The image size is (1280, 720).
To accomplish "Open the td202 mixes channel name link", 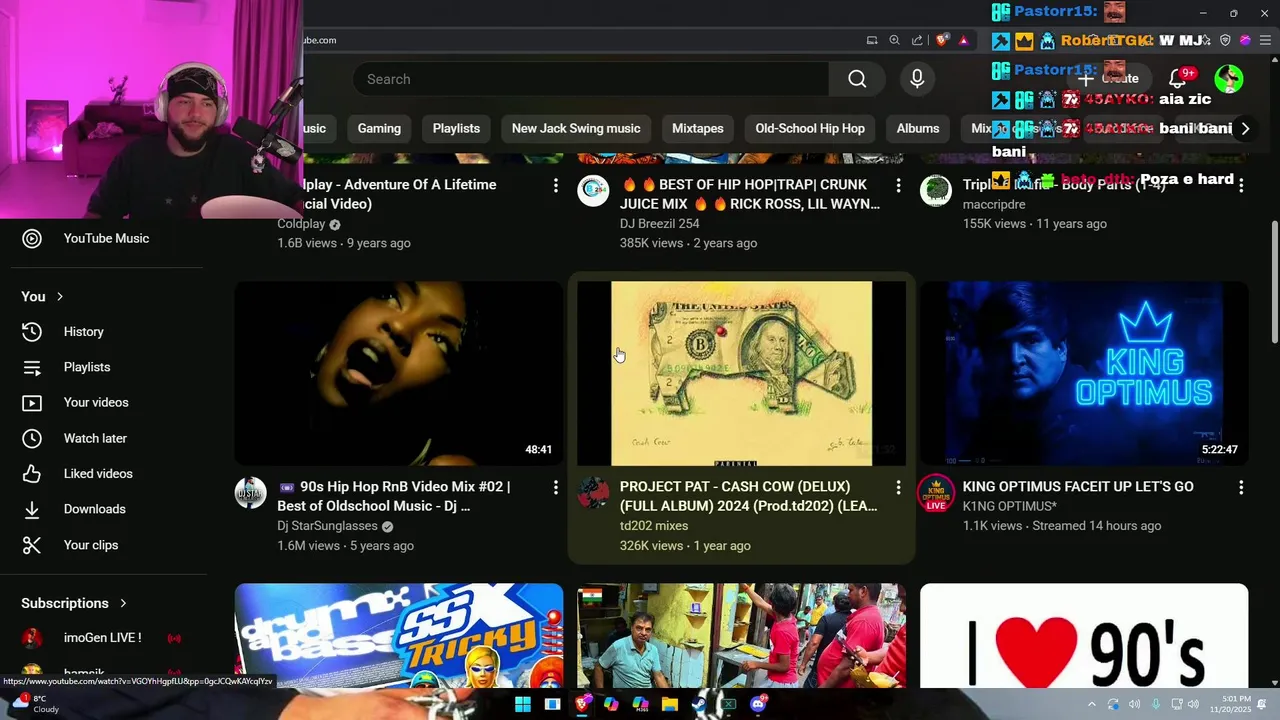I will pyautogui.click(x=654, y=526).
